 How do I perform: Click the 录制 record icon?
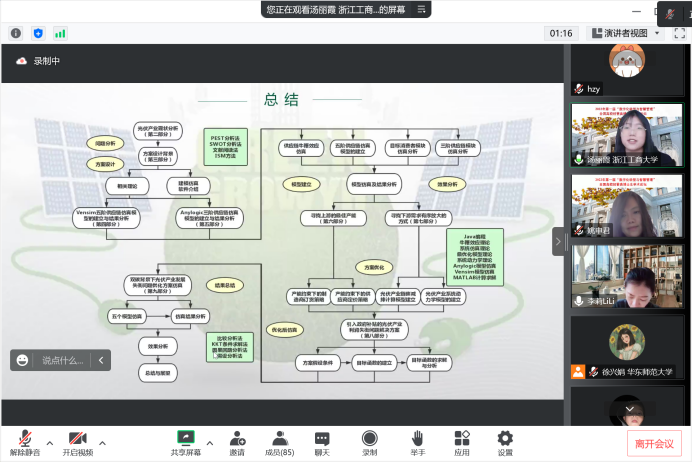(369, 443)
